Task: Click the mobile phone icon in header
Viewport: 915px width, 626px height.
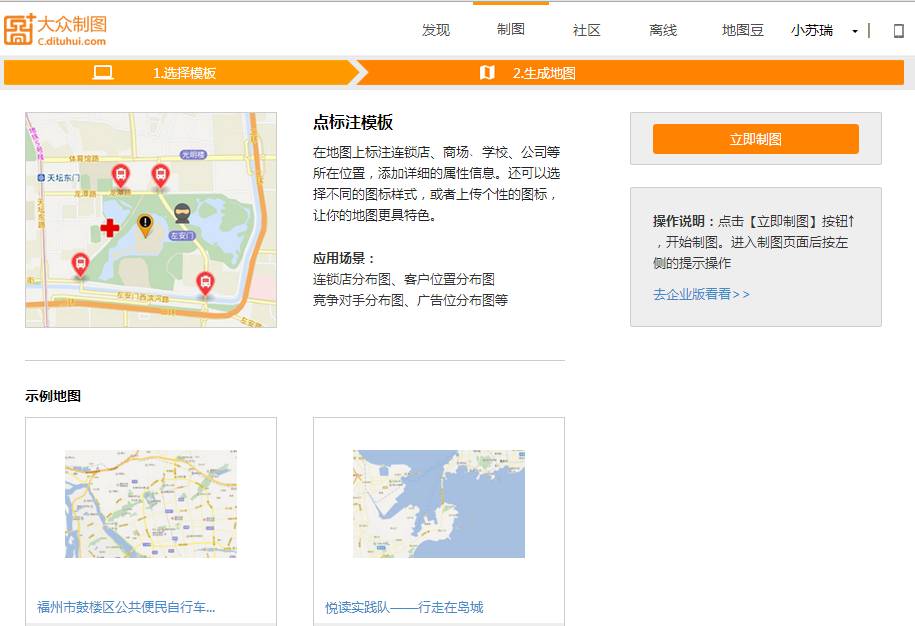Action: [x=898, y=31]
